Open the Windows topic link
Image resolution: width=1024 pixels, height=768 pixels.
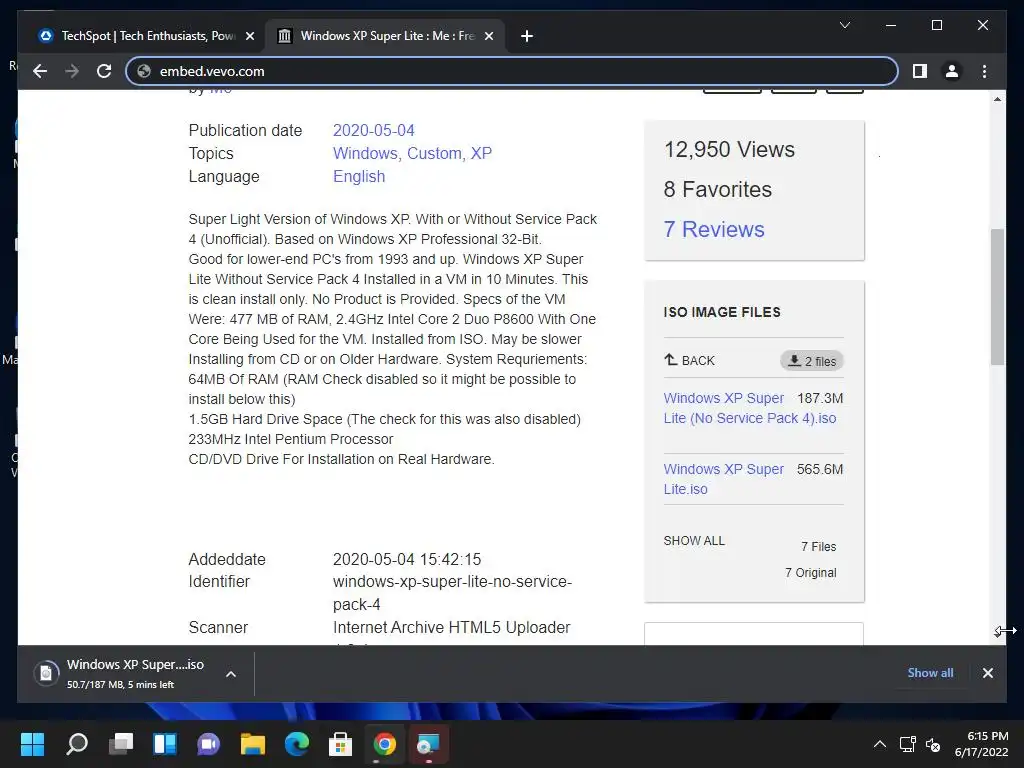click(x=366, y=153)
